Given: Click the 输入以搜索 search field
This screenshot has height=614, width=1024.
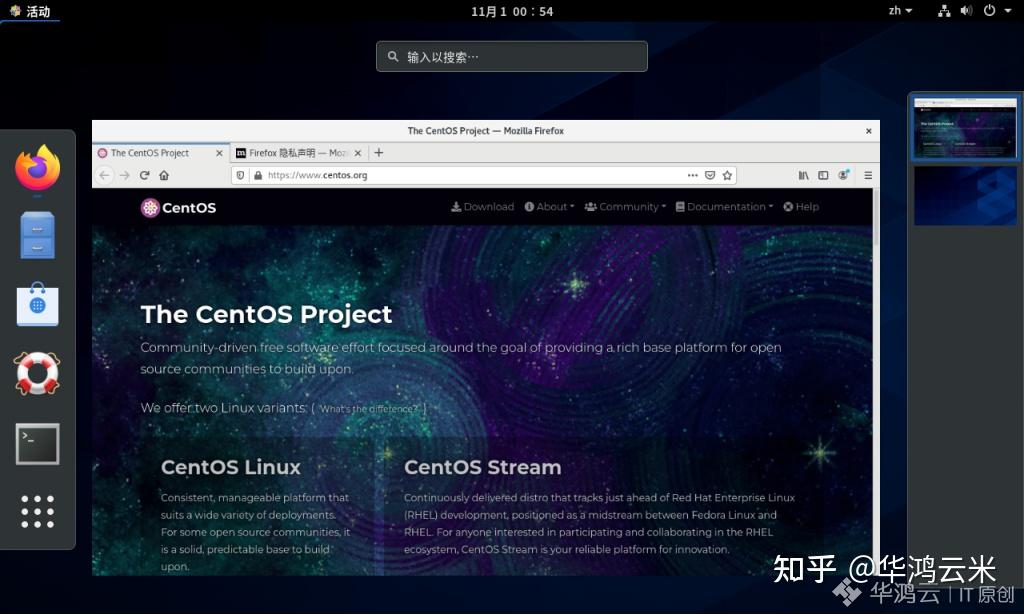Looking at the screenshot, I should pos(511,56).
